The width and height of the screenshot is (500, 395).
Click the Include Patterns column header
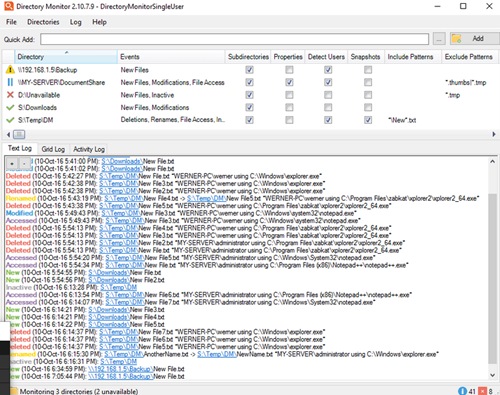413,57
